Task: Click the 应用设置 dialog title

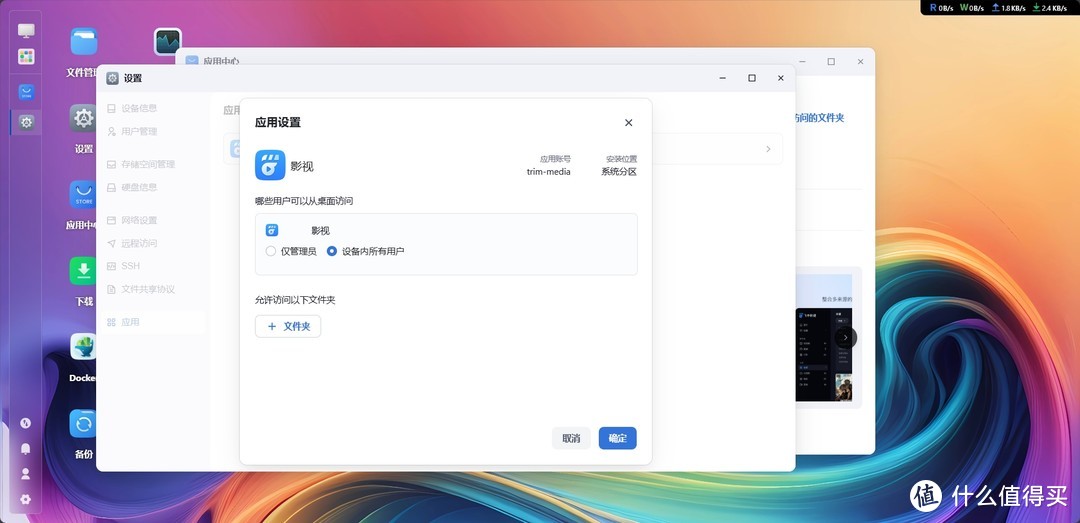Action: click(278, 123)
